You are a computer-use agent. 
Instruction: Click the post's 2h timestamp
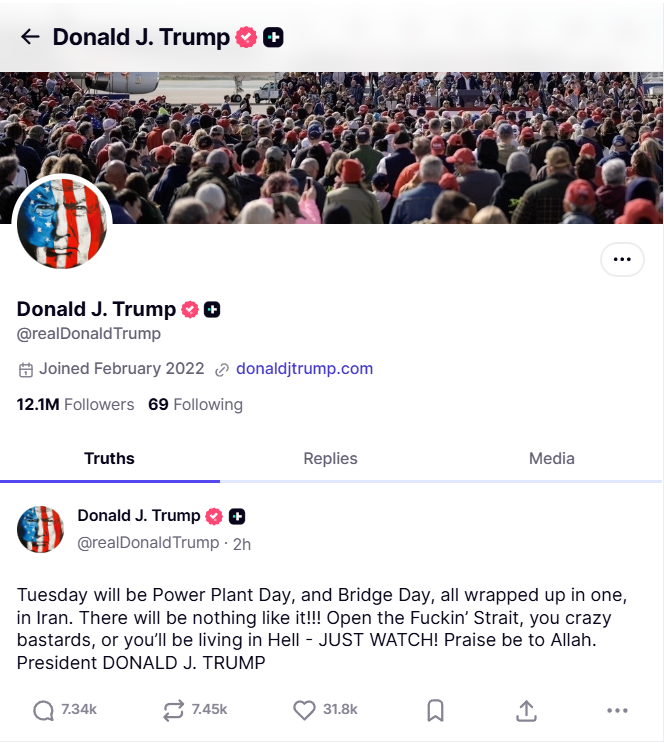pos(242,544)
